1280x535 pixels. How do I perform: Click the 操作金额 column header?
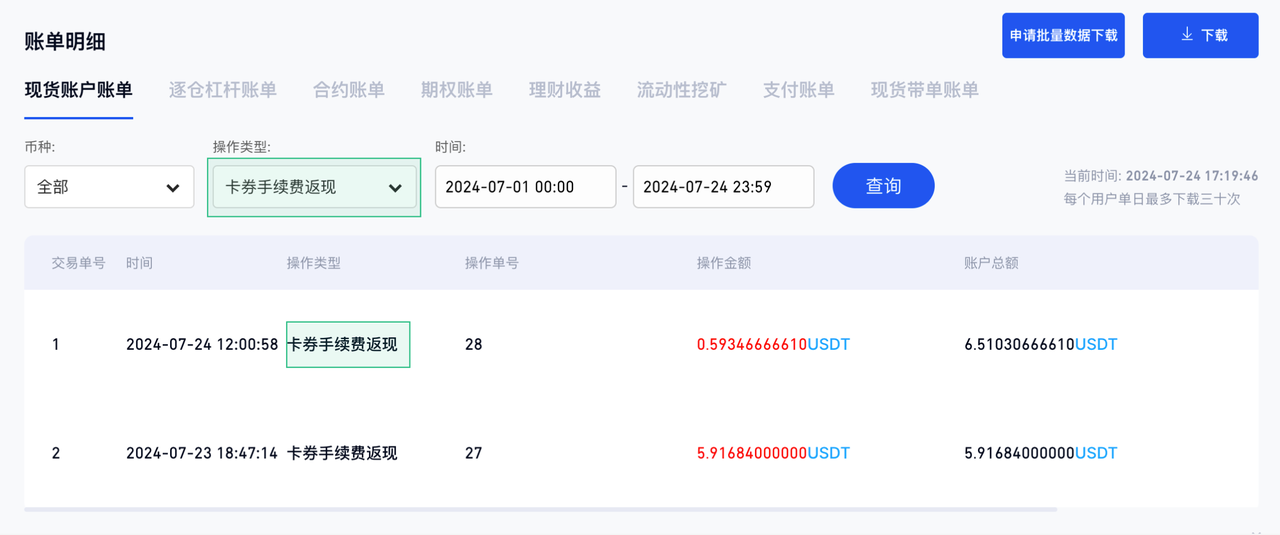pyautogui.click(x=723, y=263)
